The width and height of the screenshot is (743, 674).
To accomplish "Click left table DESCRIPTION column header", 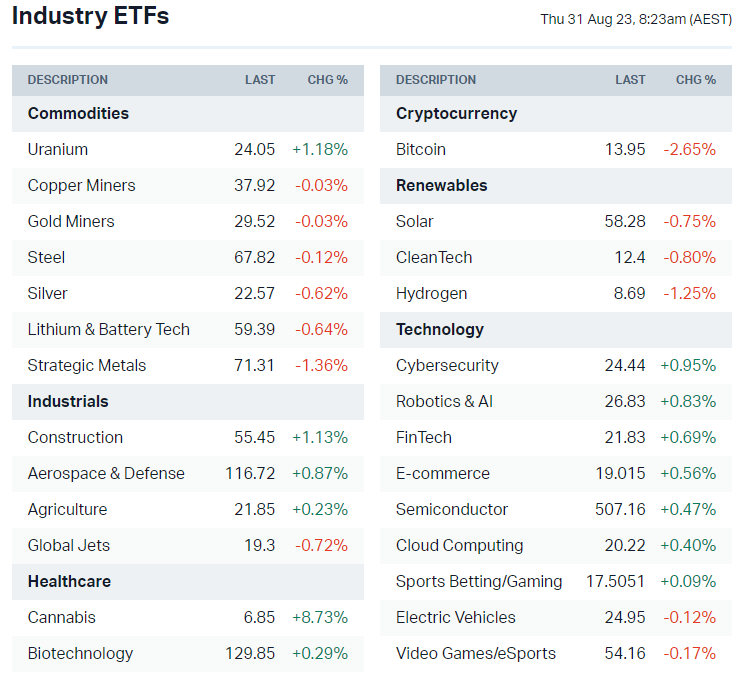I will (x=67, y=80).
